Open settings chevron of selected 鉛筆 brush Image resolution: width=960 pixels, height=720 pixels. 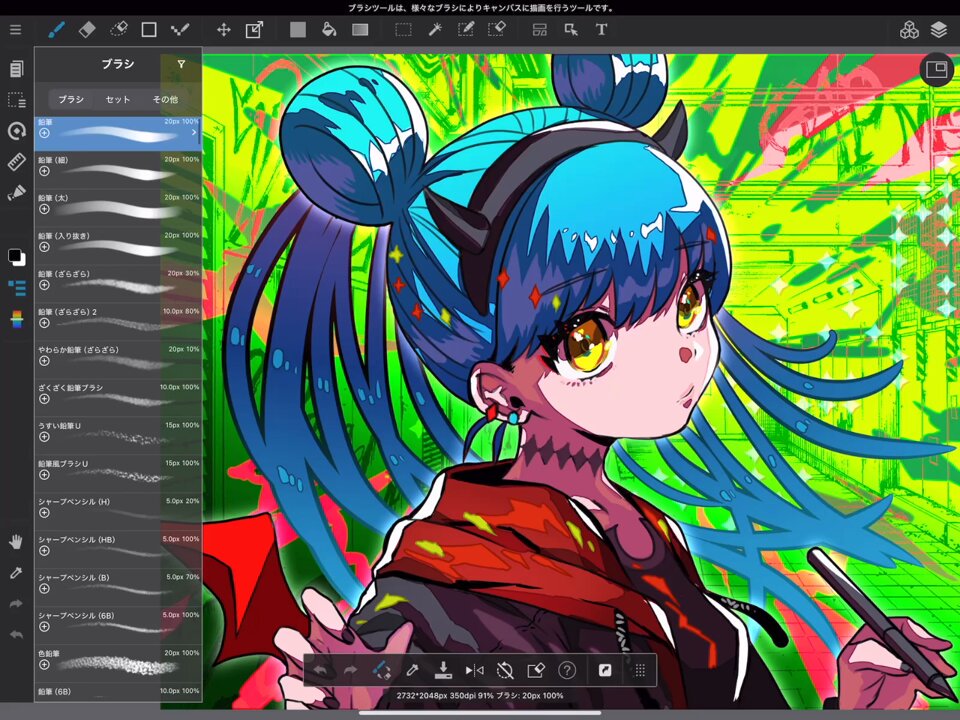194,132
